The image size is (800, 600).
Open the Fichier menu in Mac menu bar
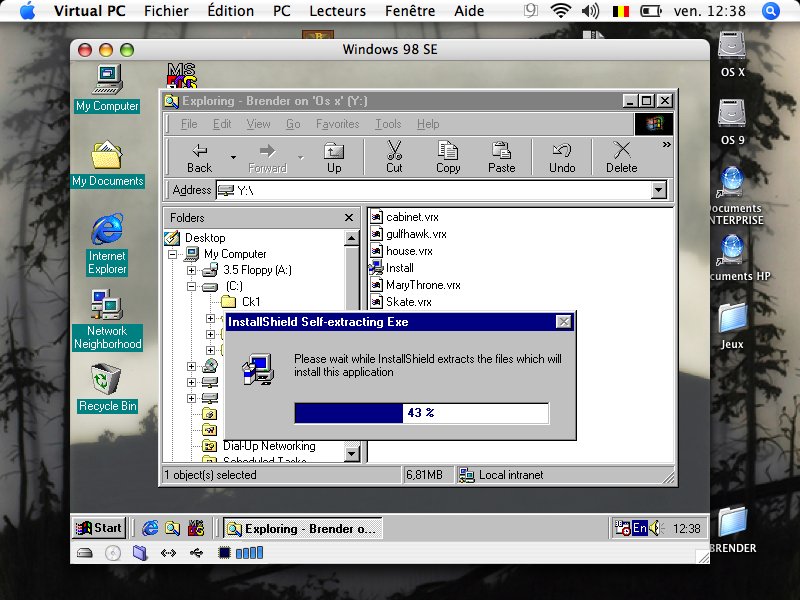click(x=166, y=11)
